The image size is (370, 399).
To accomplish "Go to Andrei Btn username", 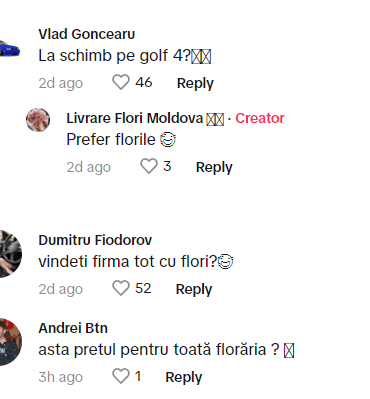I will pyautogui.click(x=73, y=328).
